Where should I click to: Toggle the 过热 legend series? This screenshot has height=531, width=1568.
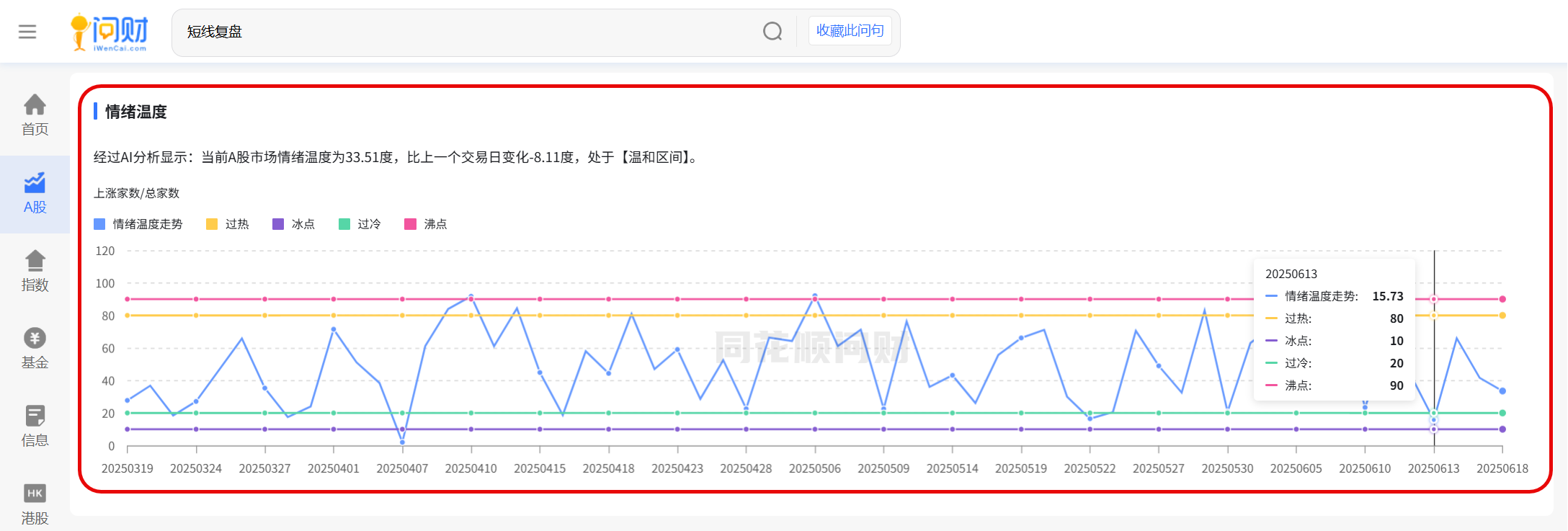pyautogui.click(x=228, y=224)
